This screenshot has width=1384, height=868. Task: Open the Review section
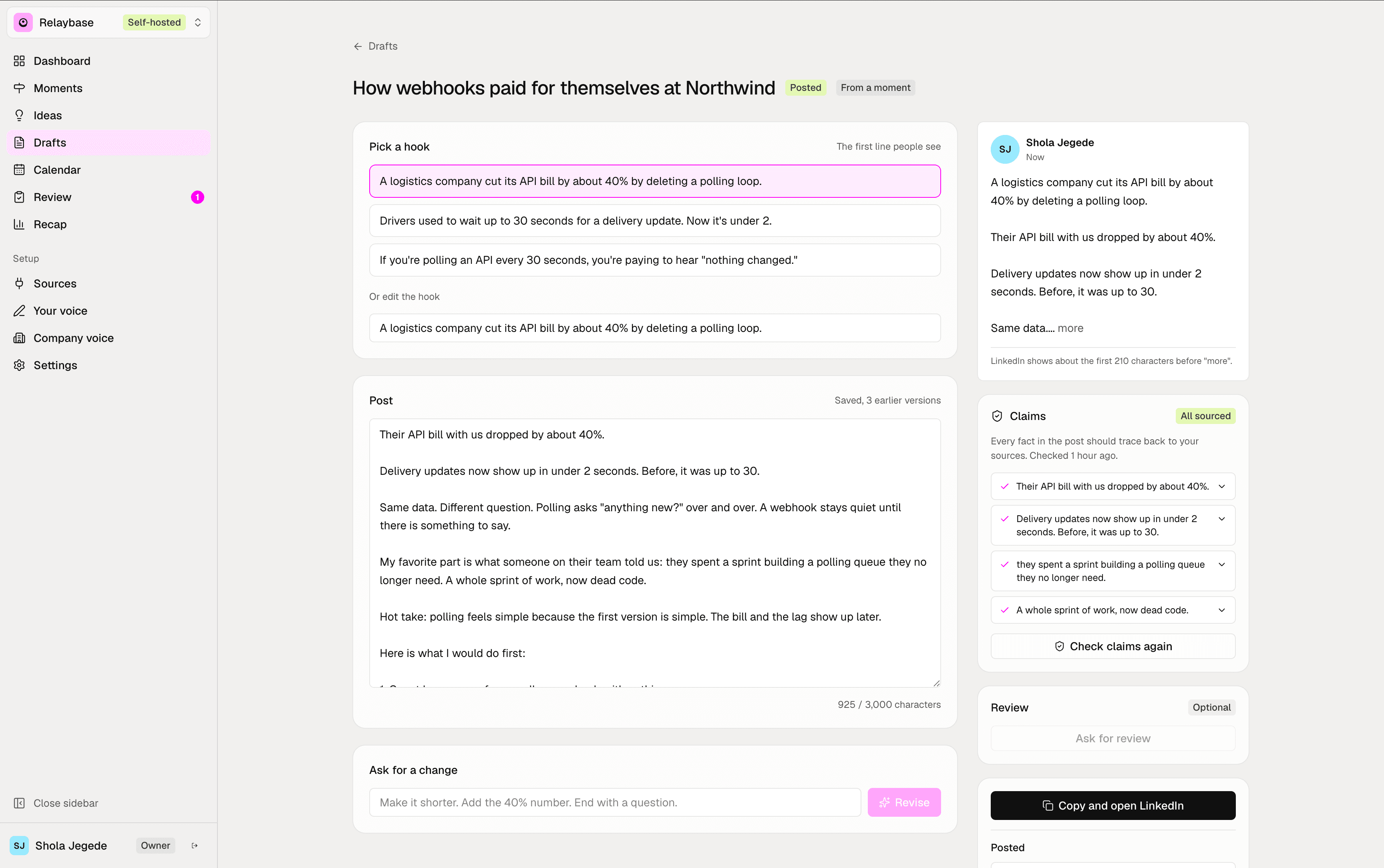click(x=109, y=197)
